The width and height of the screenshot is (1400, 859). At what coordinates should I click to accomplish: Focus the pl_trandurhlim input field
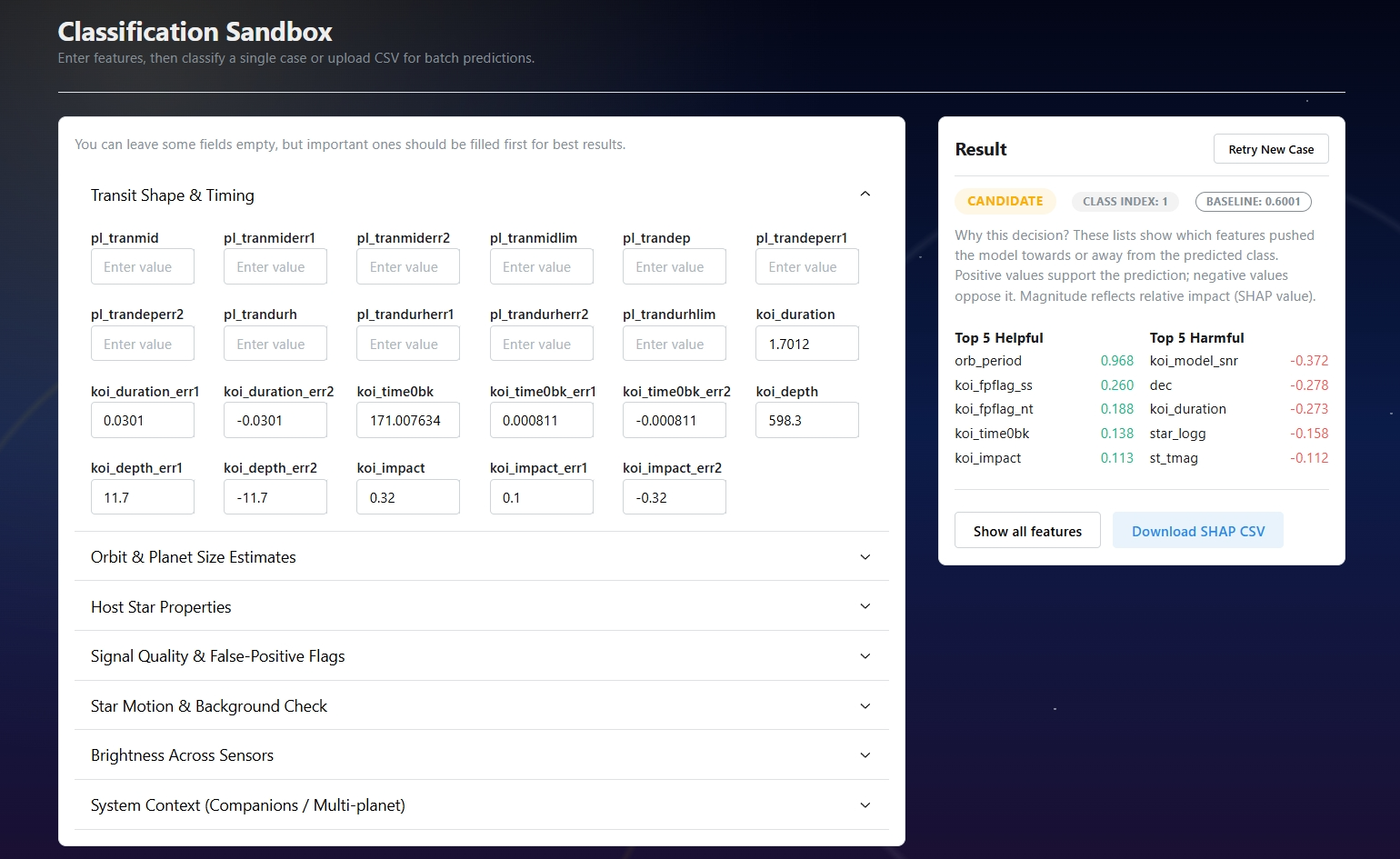click(675, 344)
